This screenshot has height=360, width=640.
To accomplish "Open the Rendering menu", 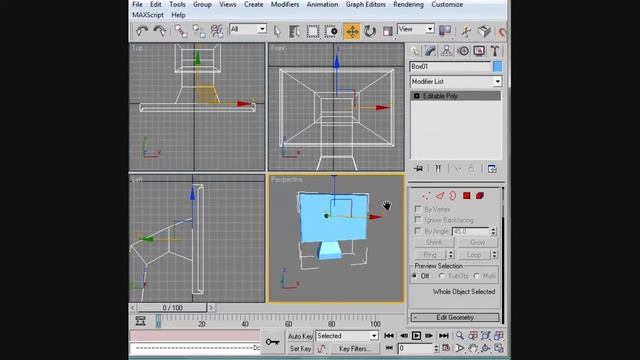I will pyautogui.click(x=408, y=4).
